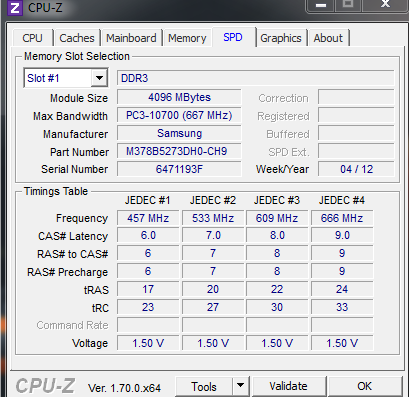
Task: Click the empty Correction field
Action: click(x=356, y=97)
